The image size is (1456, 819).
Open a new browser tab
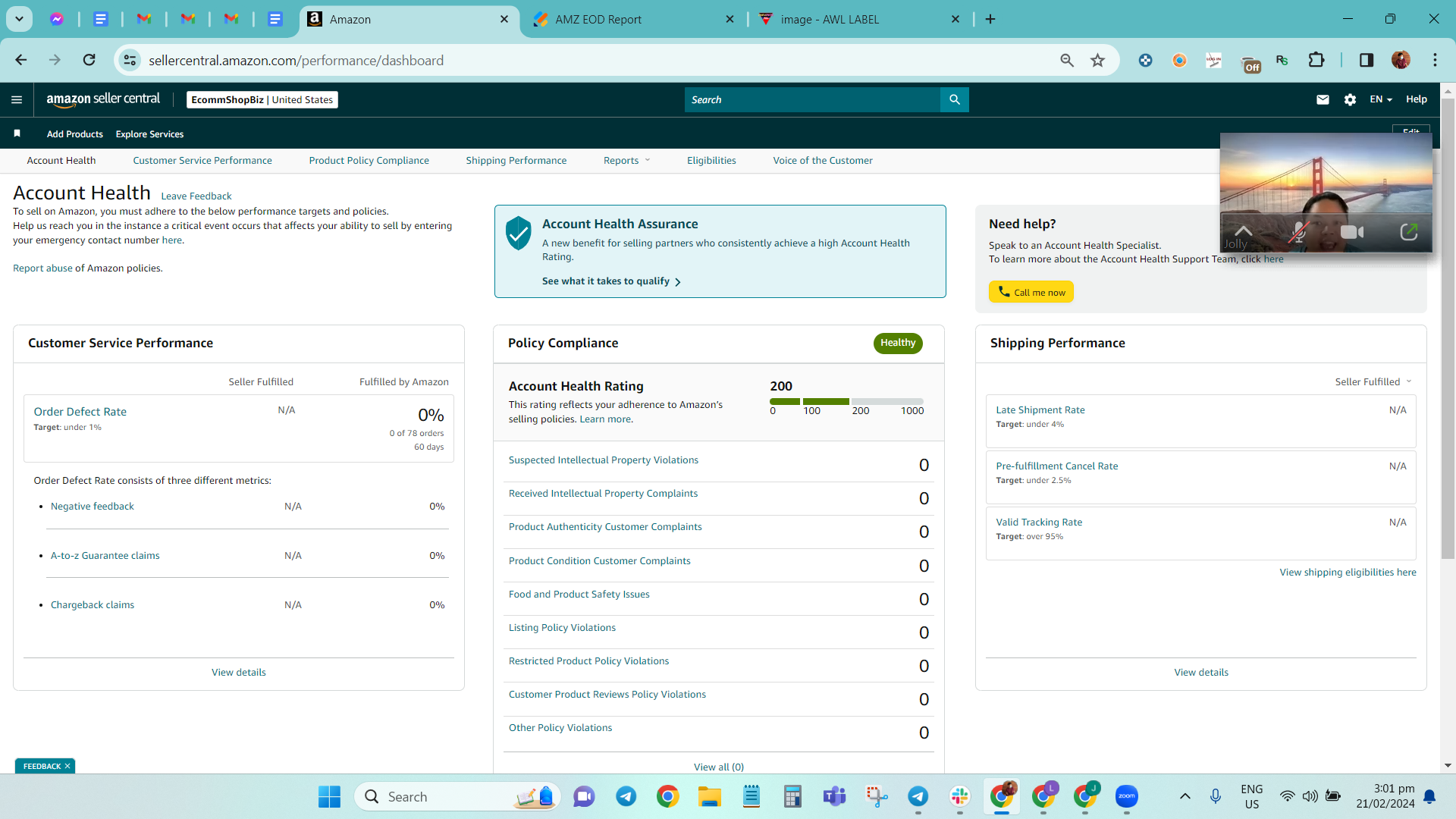pos(990,19)
